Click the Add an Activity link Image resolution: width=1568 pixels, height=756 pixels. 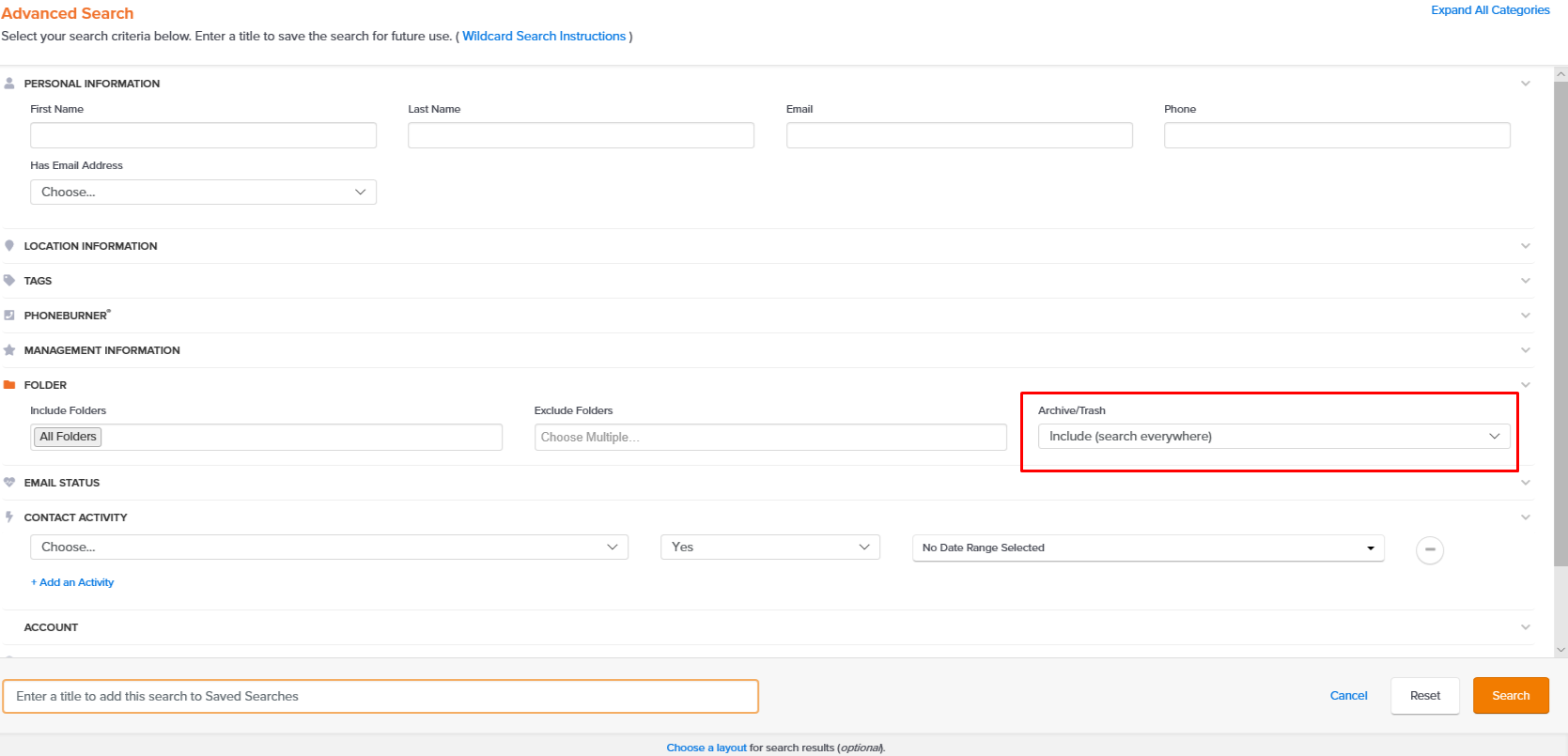coord(72,582)
